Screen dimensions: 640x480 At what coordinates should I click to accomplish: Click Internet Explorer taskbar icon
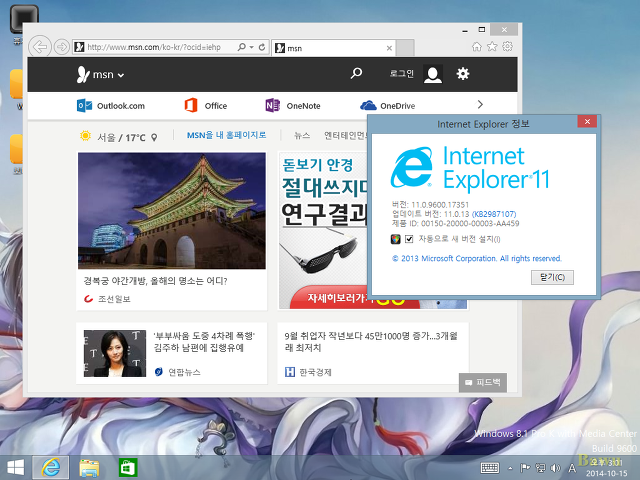(x=51, y=467)
